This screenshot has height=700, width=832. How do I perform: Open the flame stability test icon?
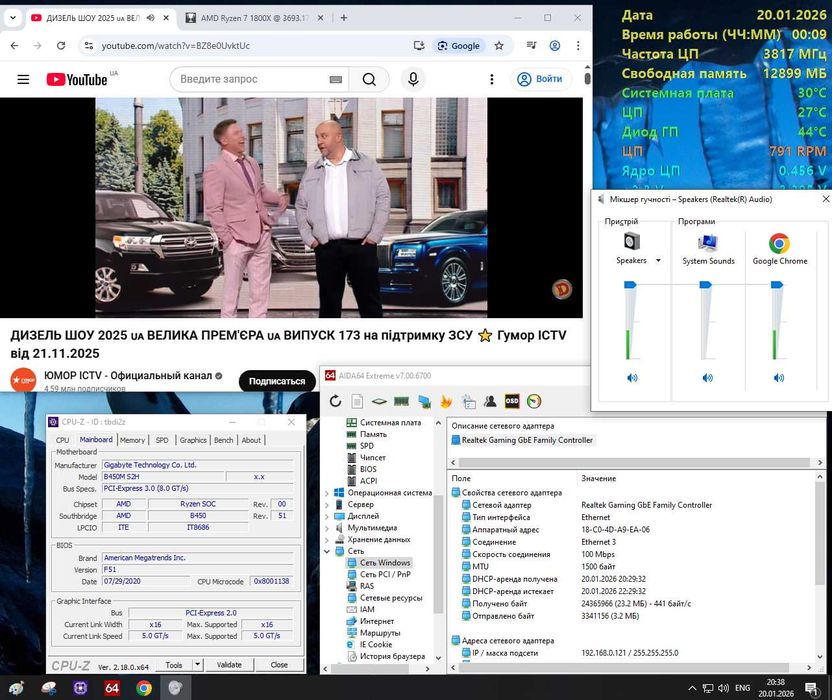[x=446, y=401]
